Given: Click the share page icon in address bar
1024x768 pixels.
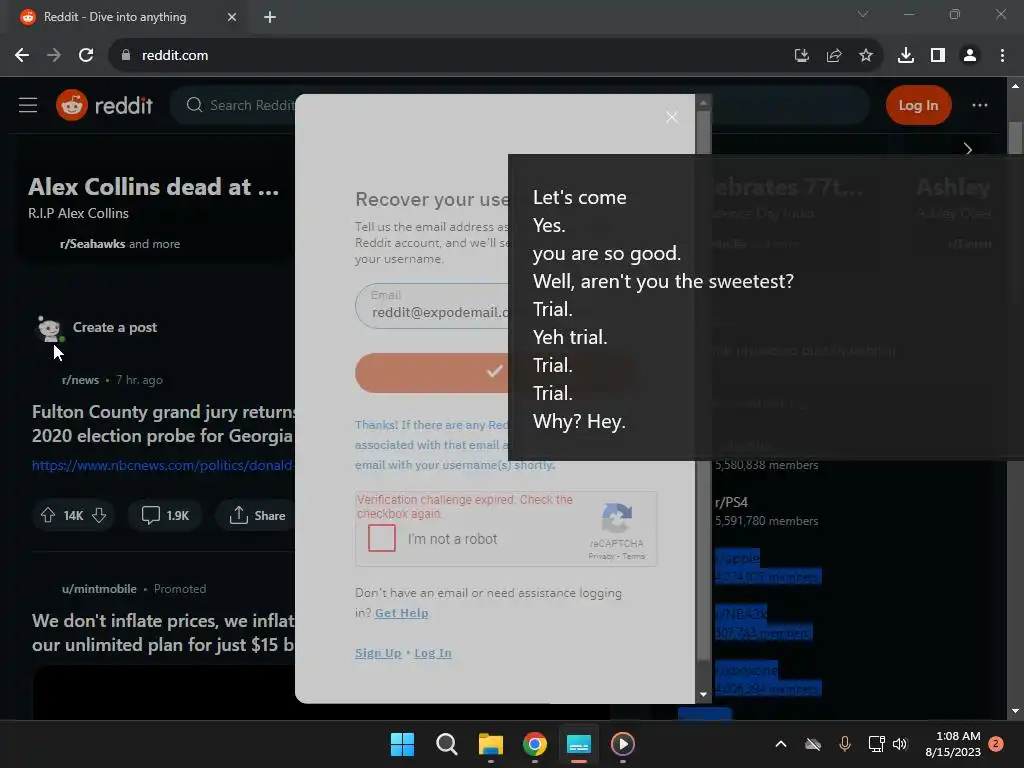Looking at the screenshot, I should [833, 56].
